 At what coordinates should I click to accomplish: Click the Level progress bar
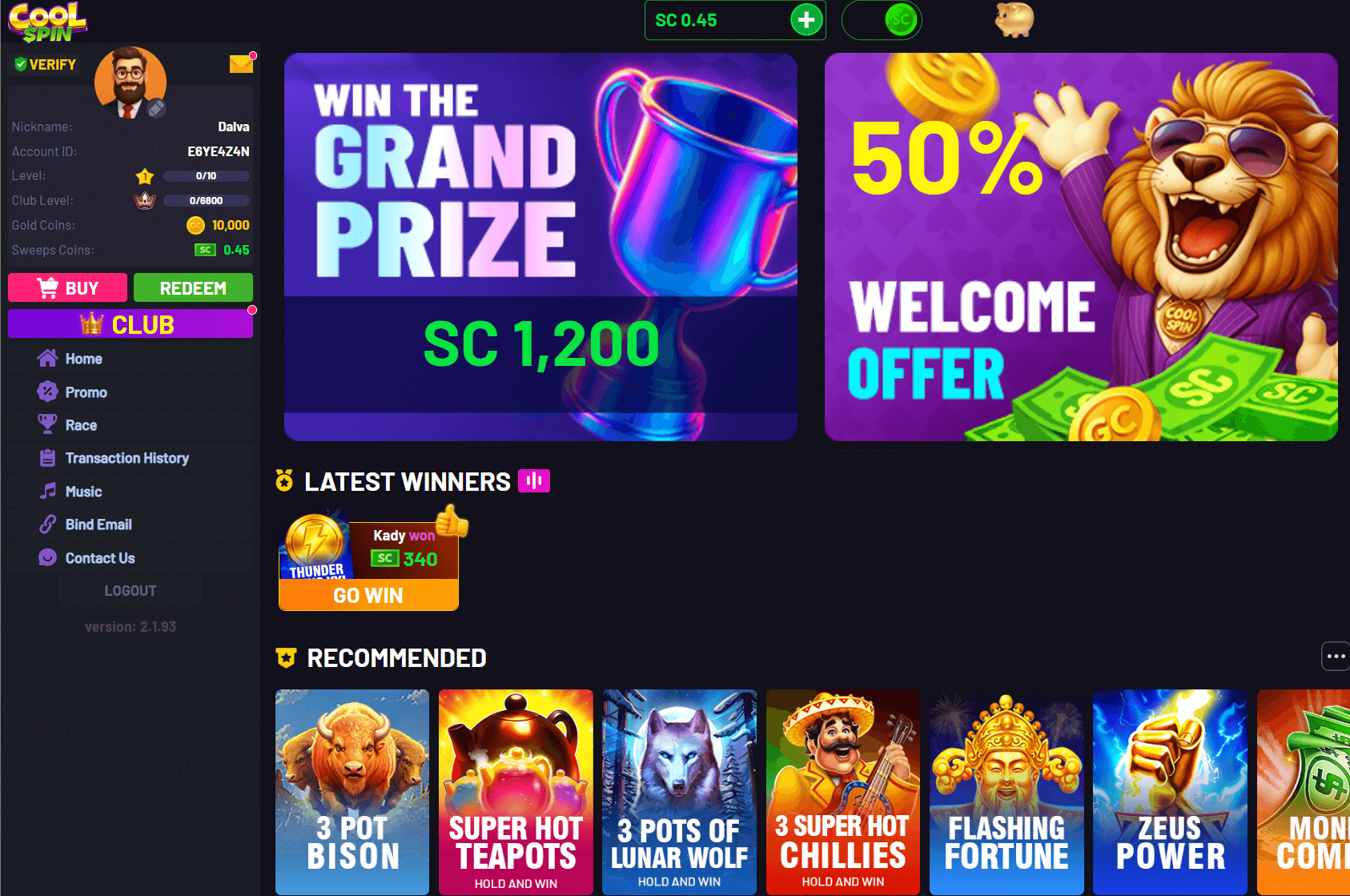pos(207,176)
